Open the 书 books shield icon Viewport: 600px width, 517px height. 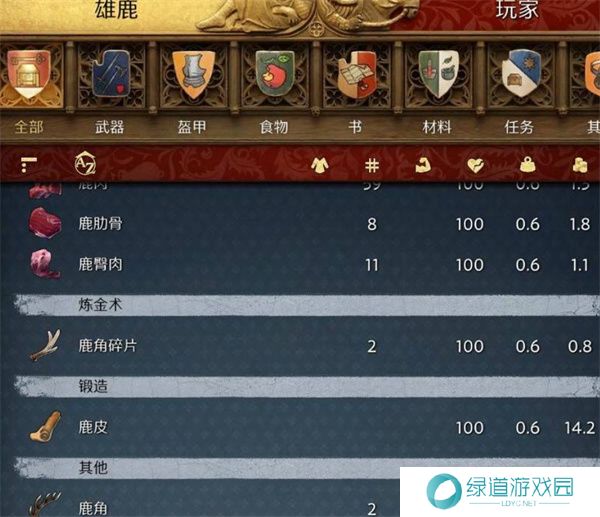pyautogui.click(x=357, y=74)
